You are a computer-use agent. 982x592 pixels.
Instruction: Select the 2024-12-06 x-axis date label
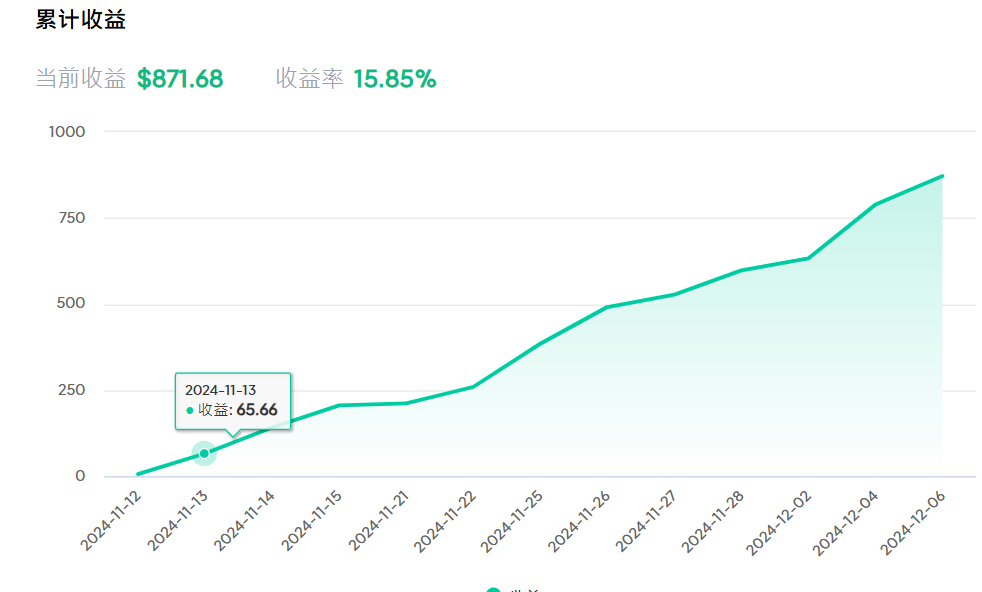click(915, 520)
